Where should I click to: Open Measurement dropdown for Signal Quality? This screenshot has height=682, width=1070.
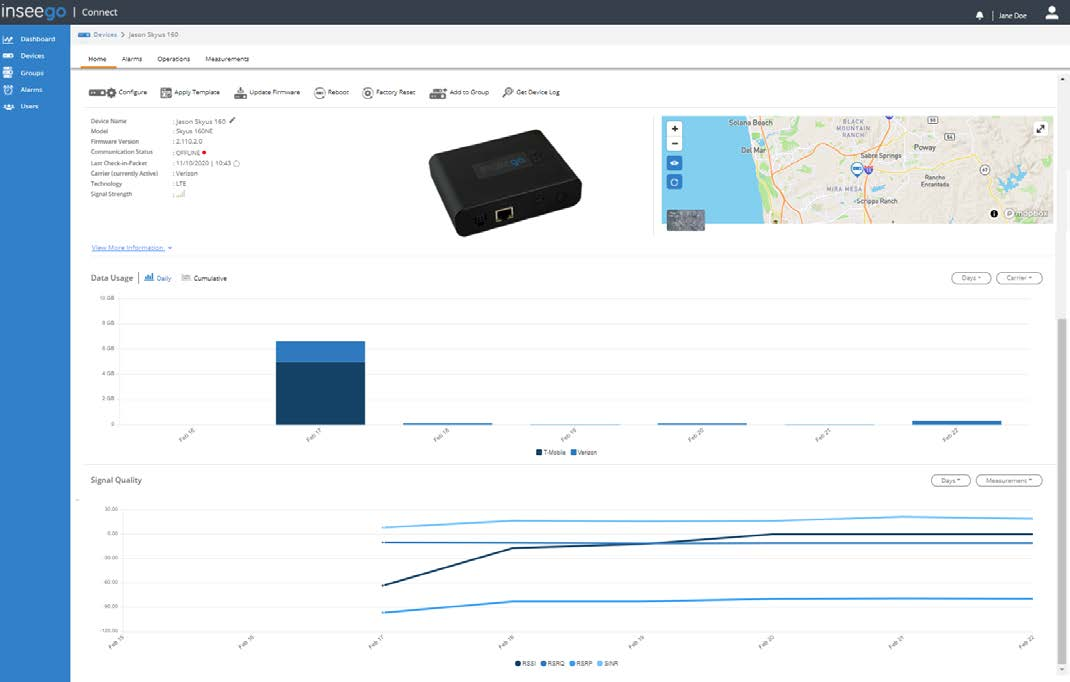pyautogui.click(x=1009, y=481)
